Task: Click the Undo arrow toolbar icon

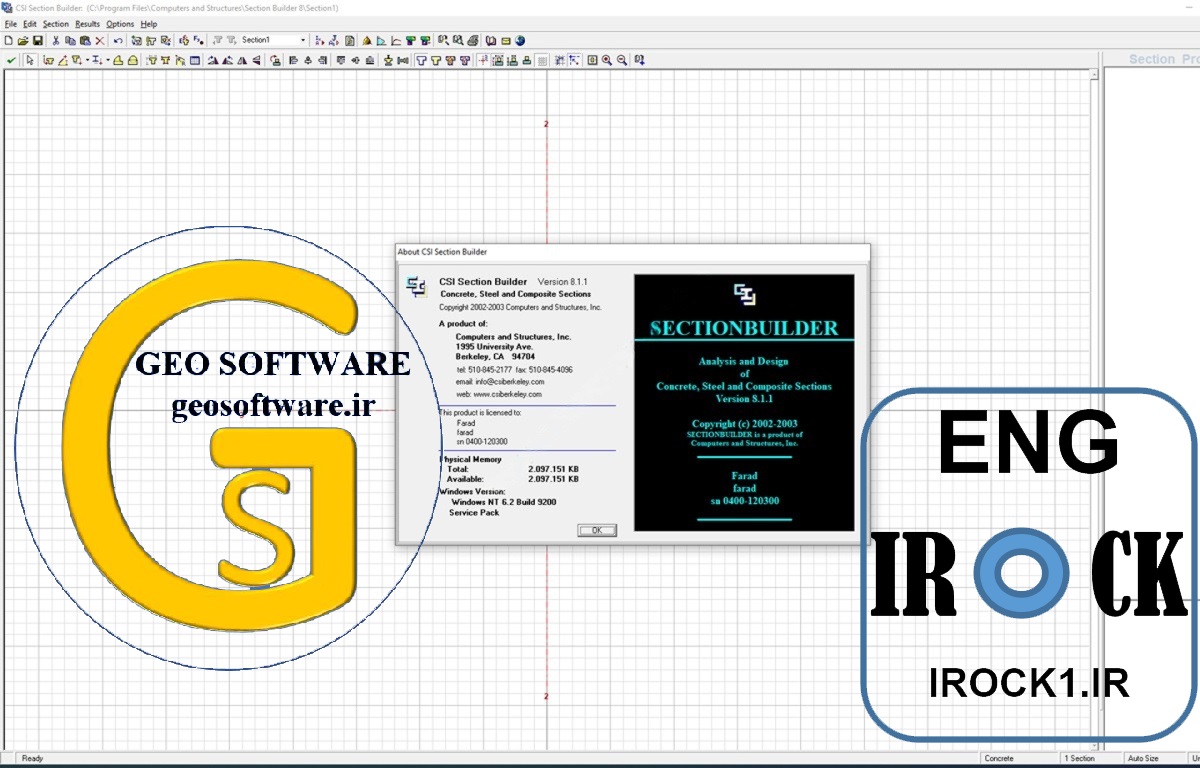Action: [118, 41]
